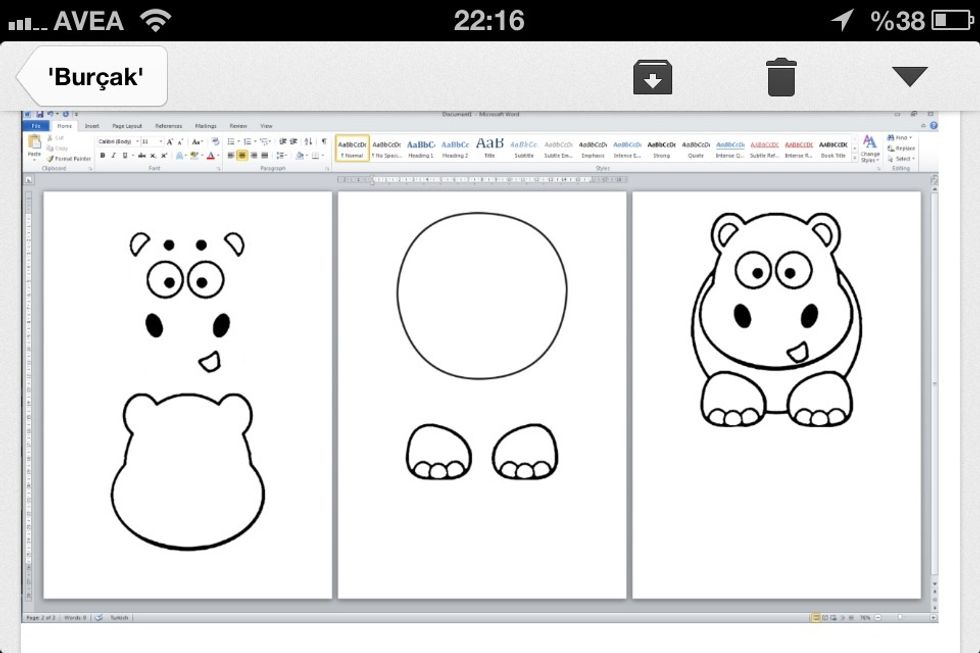The width and height of the screenshot is (980, 653).
Task: Click the complete hippo drawing on third page
Action: 775,318
